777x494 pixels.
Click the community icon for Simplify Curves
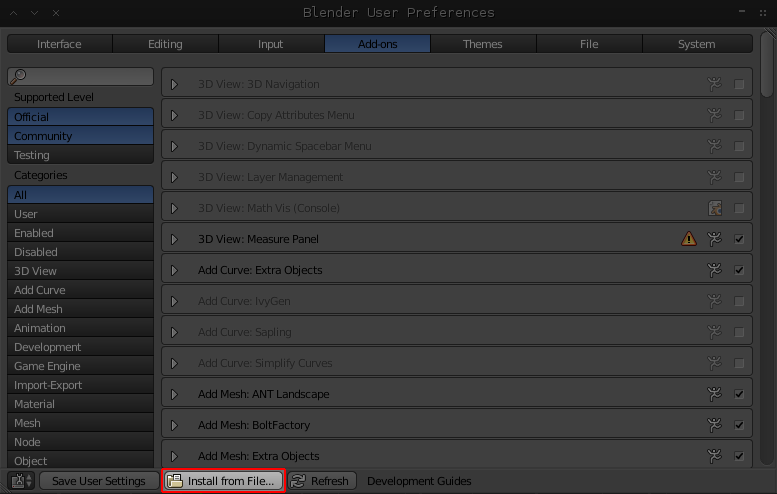[714, 363]
